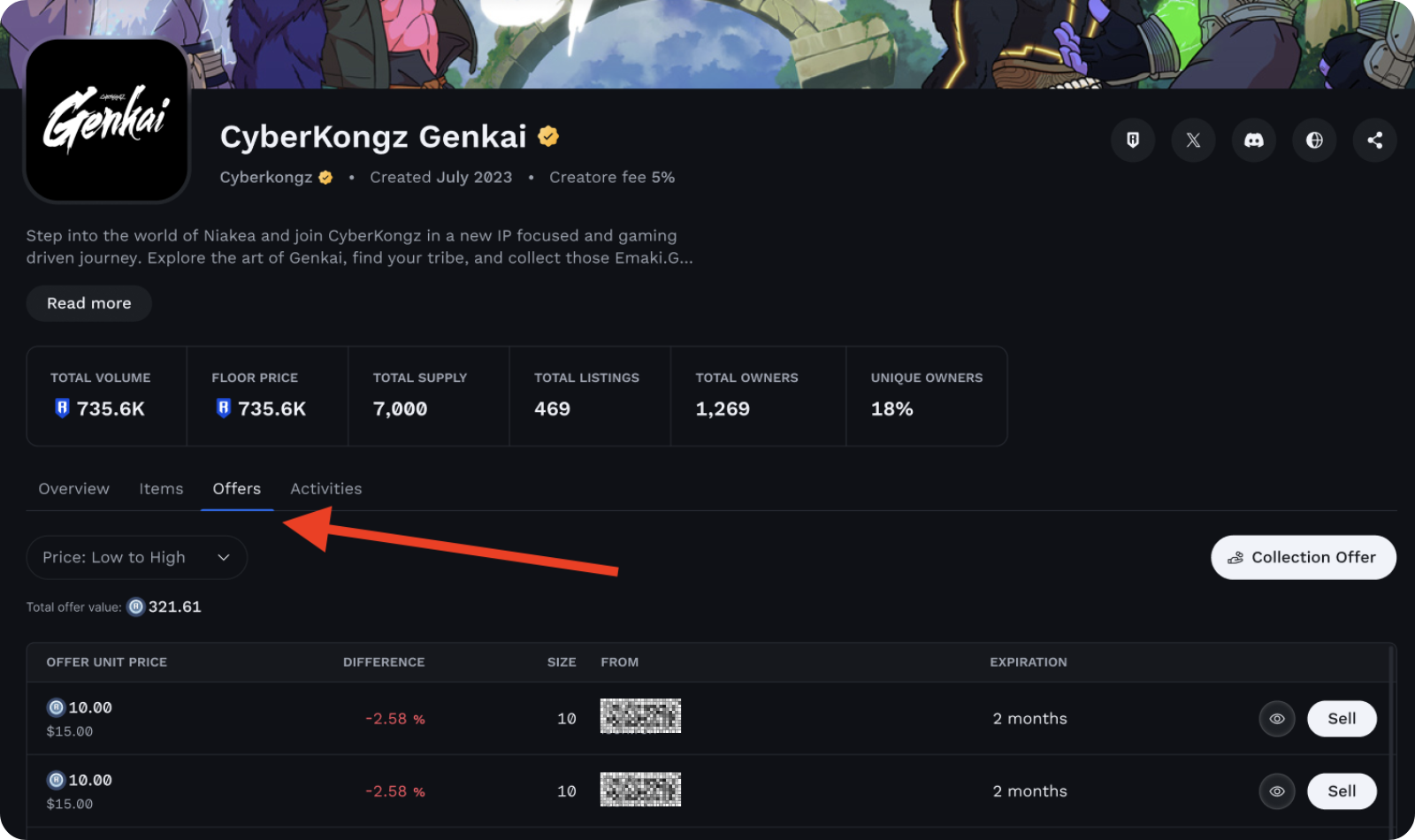The image size is (1415, 840).
Task: Open the Ronin explorer shield icon
Action: click(x=1133, y=140)
